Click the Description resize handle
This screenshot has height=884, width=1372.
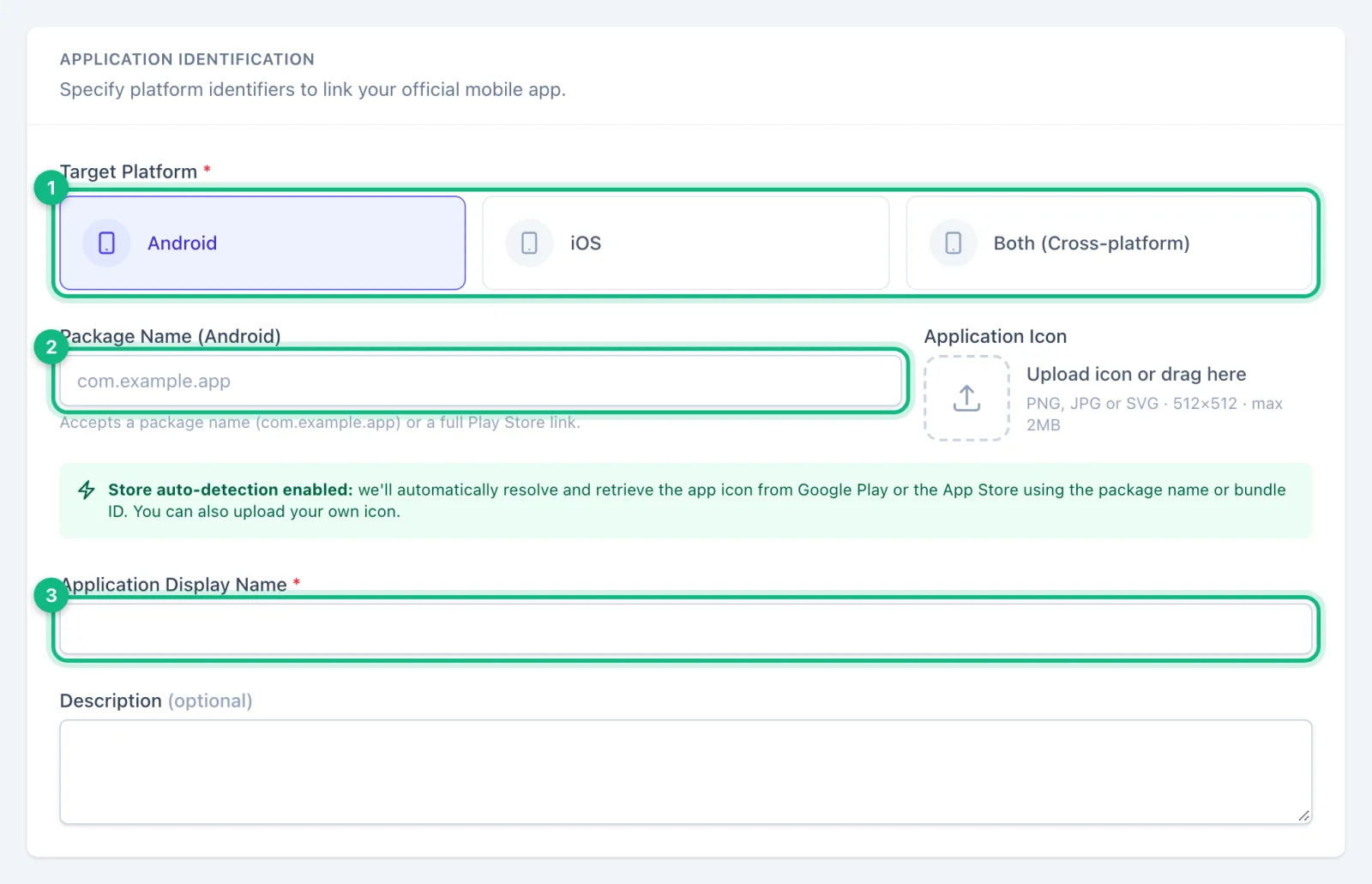(x=1303, y=815)
